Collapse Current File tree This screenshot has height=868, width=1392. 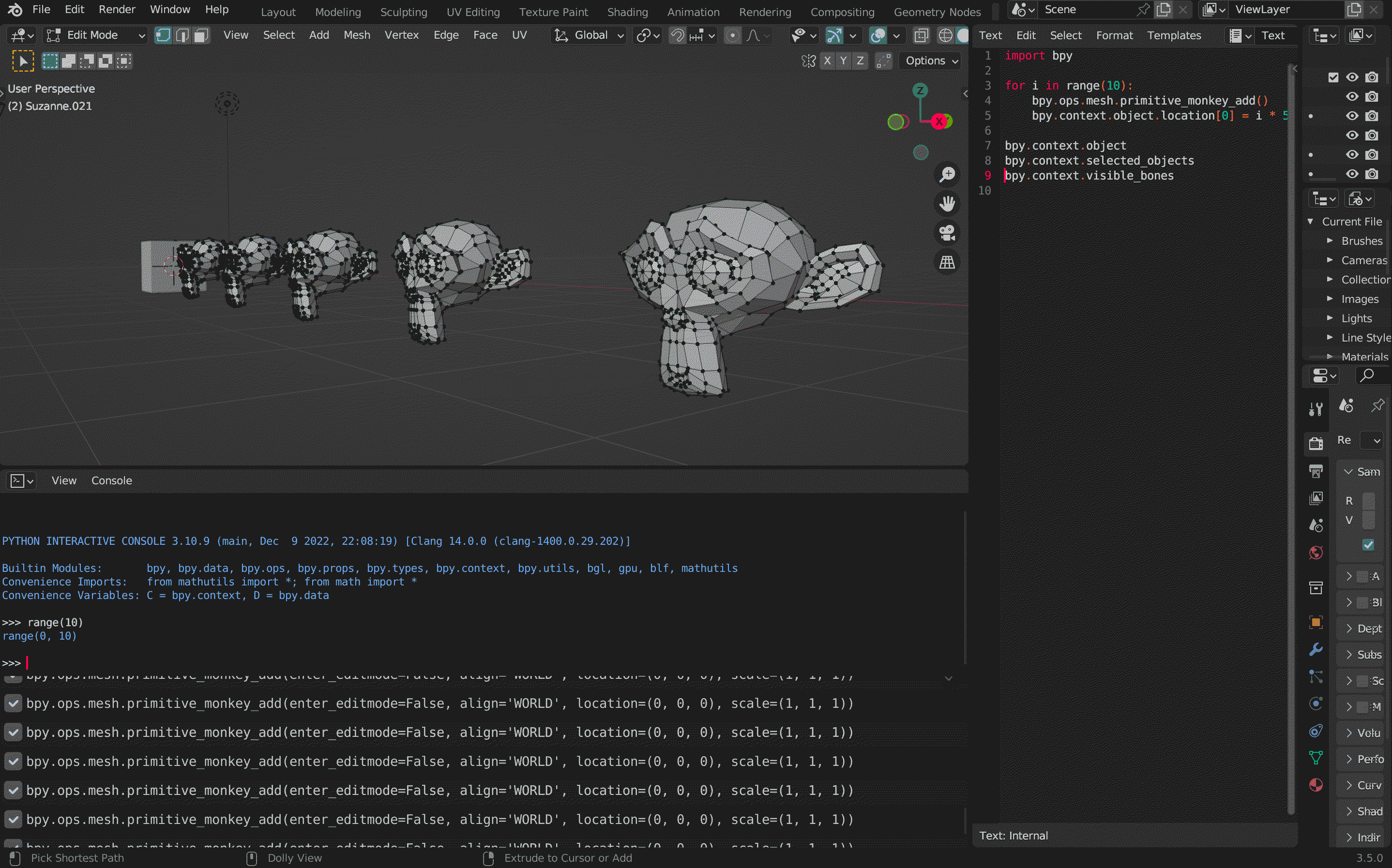coord(1311,222)
